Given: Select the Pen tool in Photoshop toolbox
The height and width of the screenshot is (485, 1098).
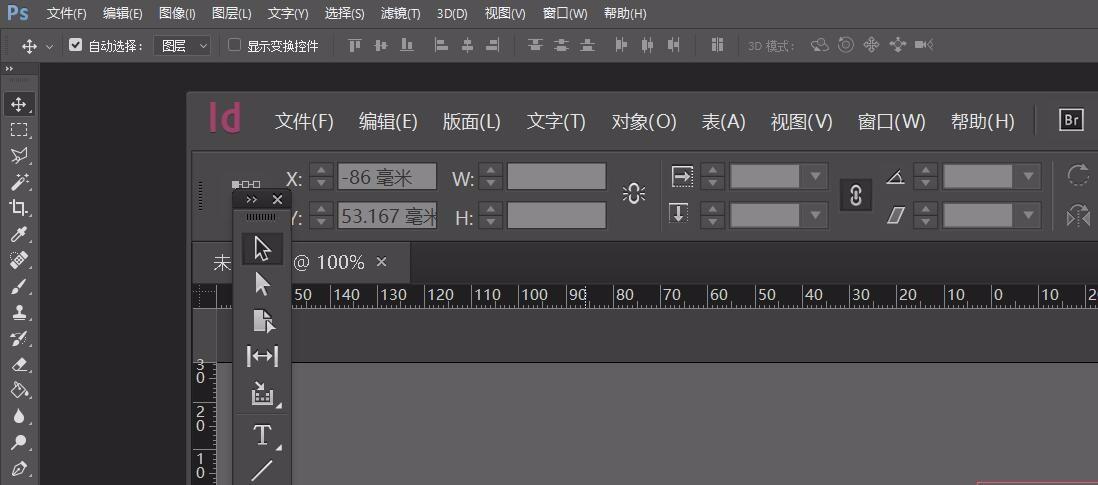Looking at the screenshot, I should [x=19, y=468].
